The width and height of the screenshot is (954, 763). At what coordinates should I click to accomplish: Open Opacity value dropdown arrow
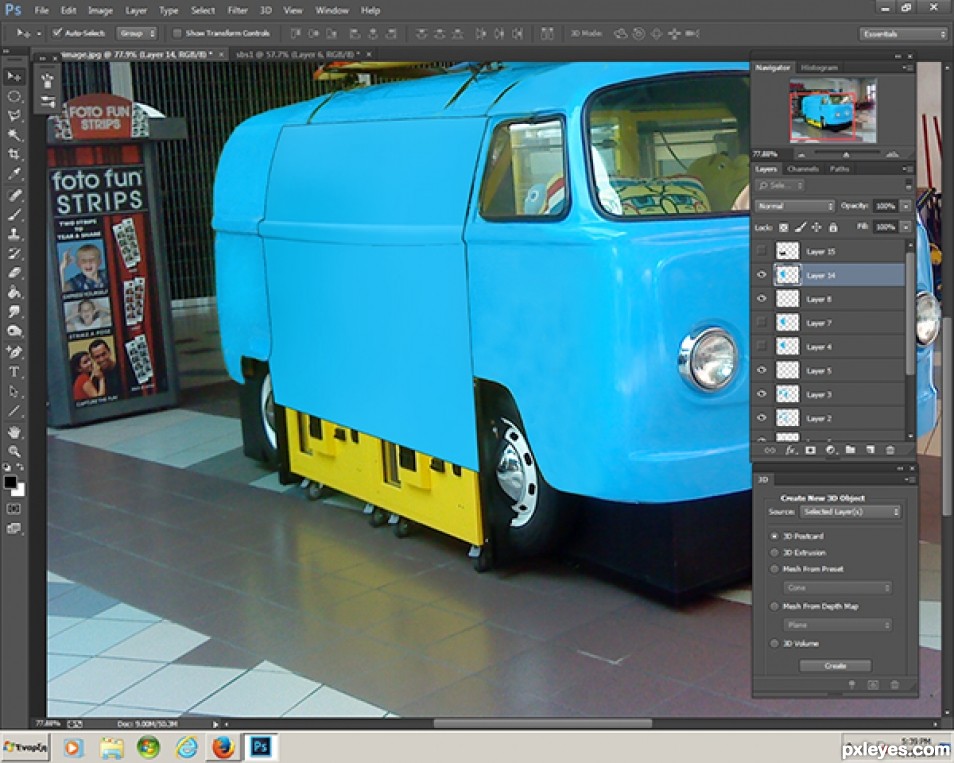tap(905, 206)
